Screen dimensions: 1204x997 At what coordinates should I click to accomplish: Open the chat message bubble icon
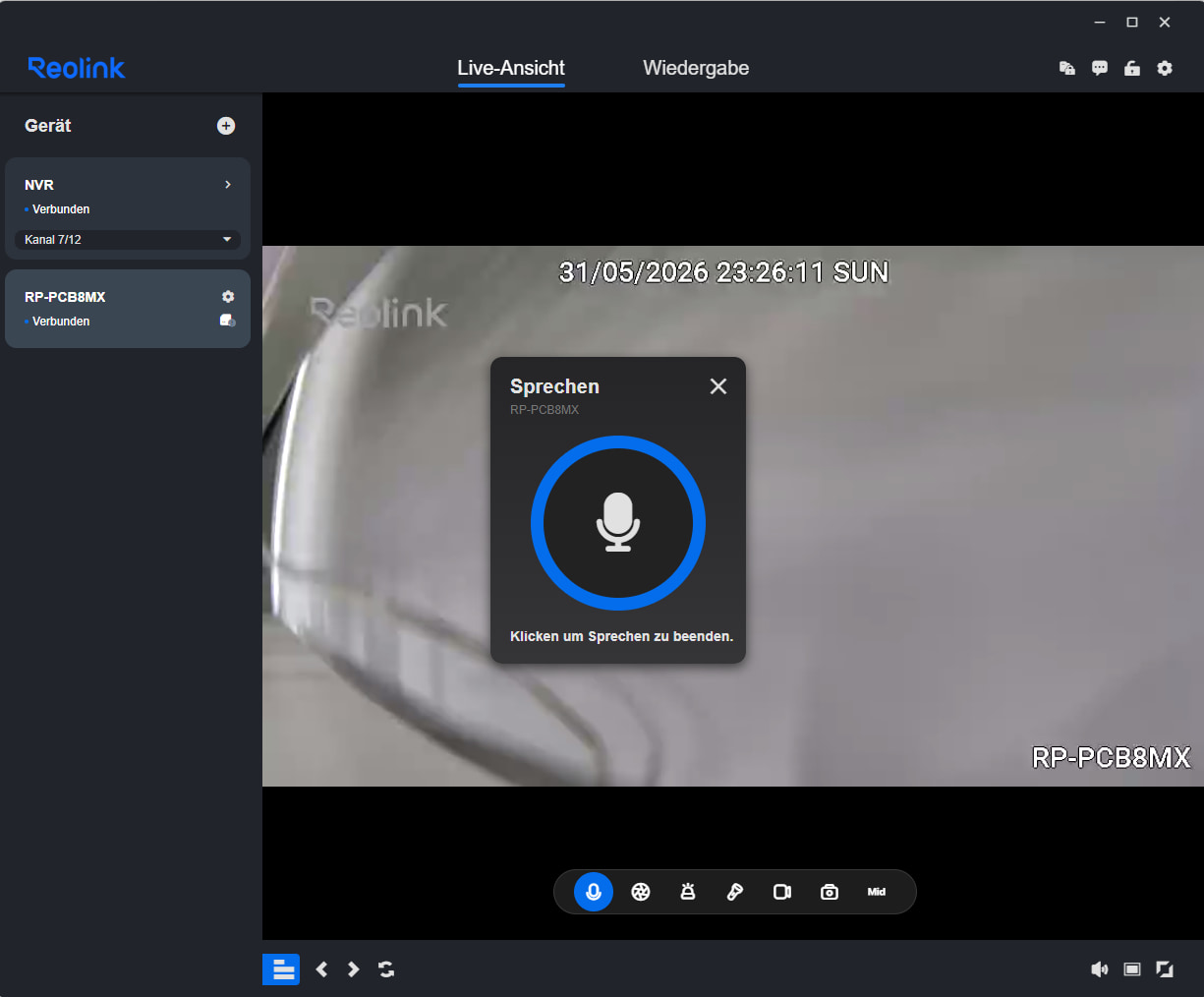[x=1100, y=68]
